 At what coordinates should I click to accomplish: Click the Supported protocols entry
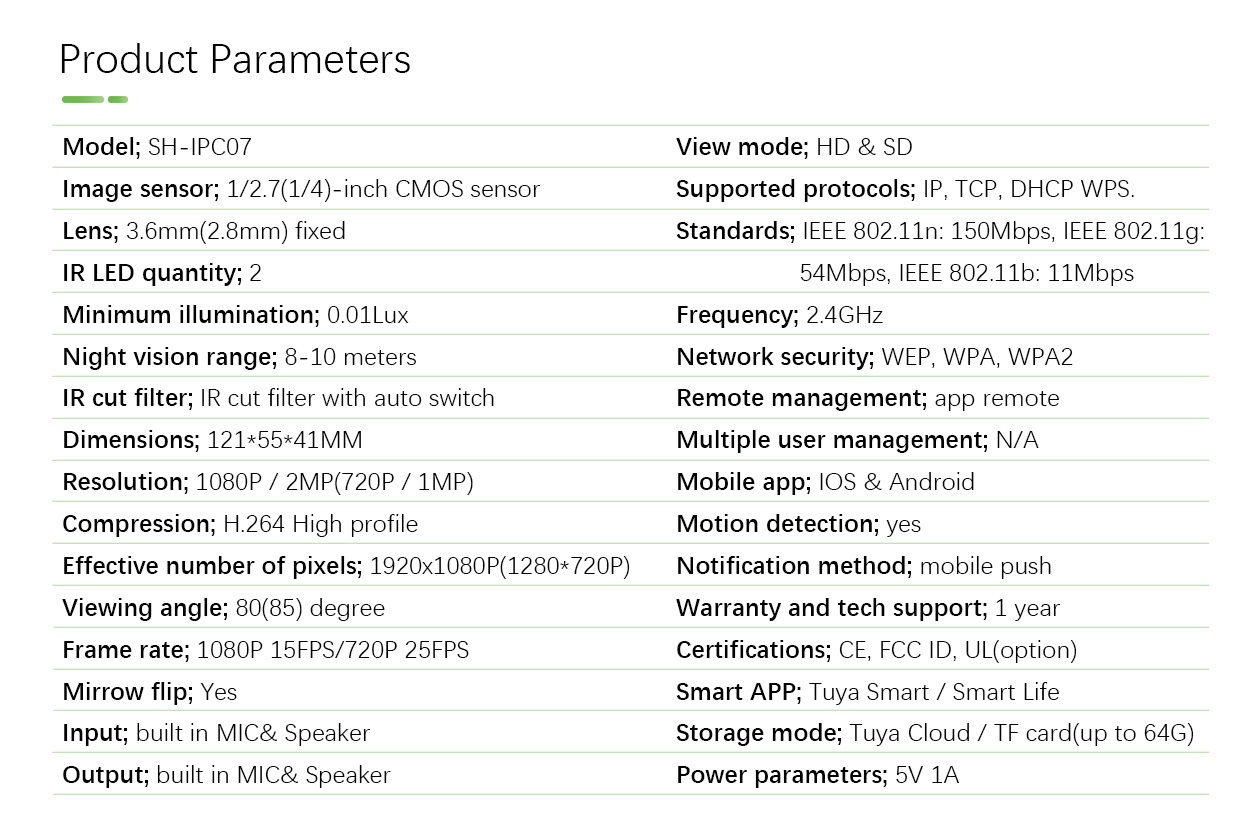pos(906,189)
